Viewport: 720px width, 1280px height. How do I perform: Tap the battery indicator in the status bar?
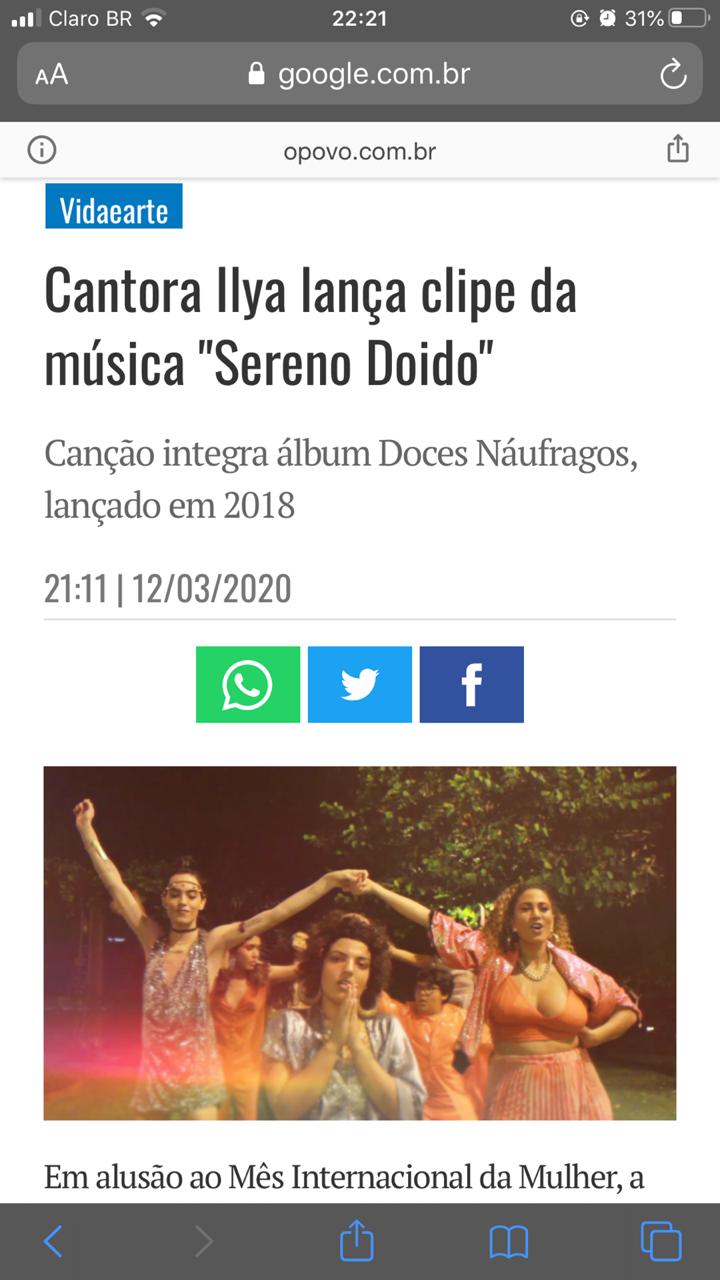(688, 18)
